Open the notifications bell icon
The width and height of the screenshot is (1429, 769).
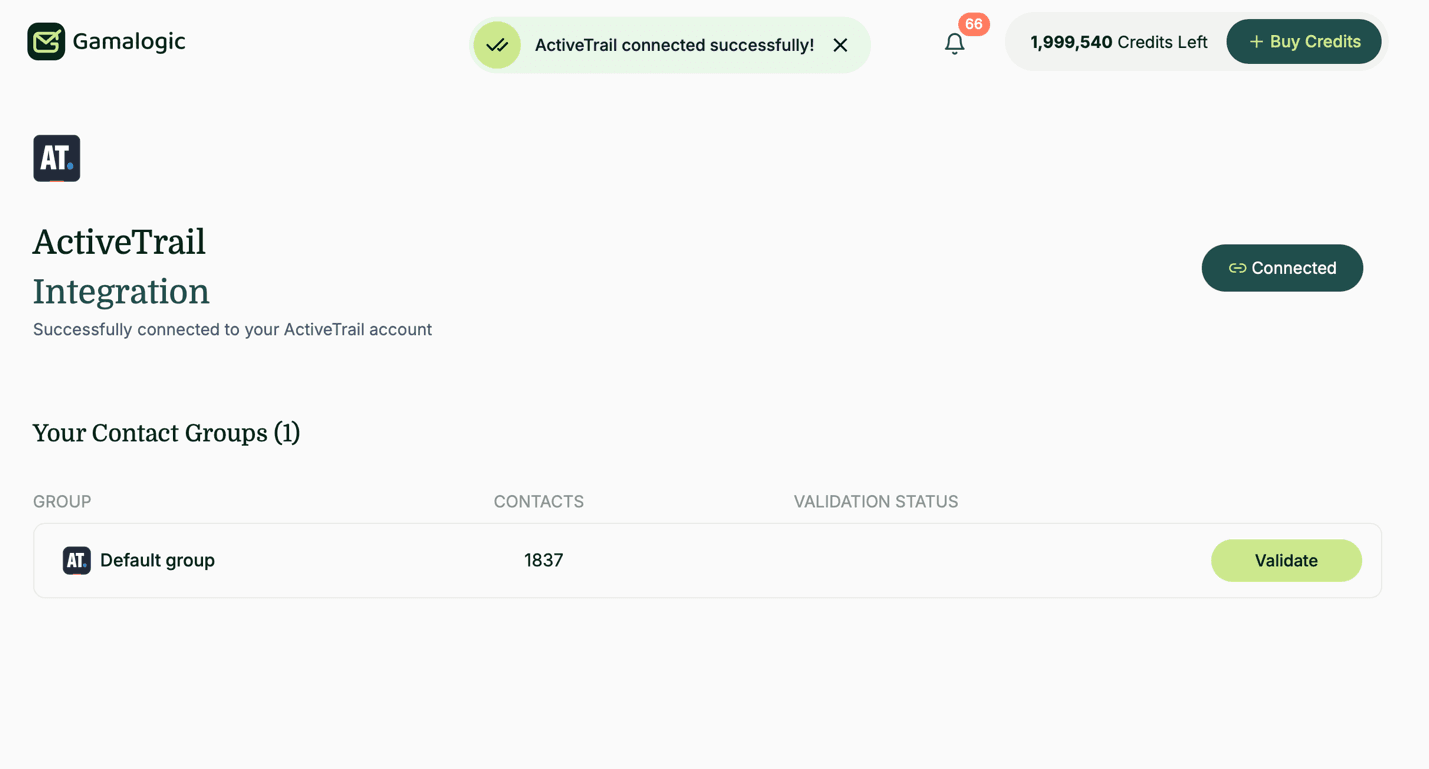point(954,43)
